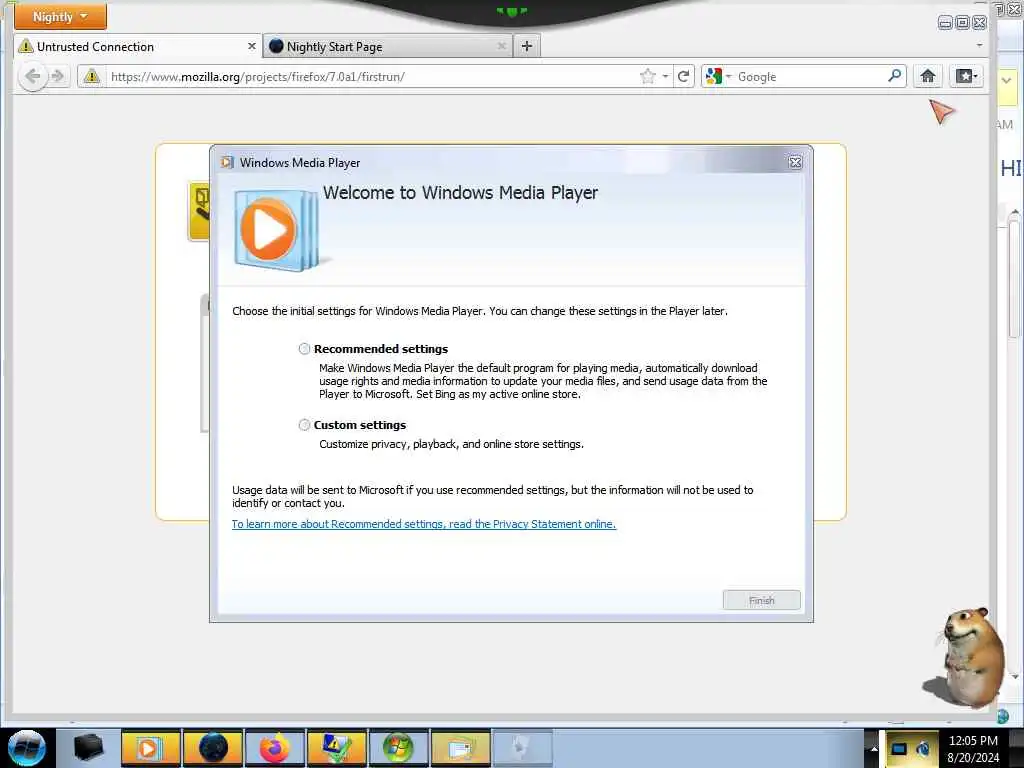Click the Finish button
Image resolution: width=1024 pixels, height=768 pixels.
pyautogui.click(x=761, y=600)
